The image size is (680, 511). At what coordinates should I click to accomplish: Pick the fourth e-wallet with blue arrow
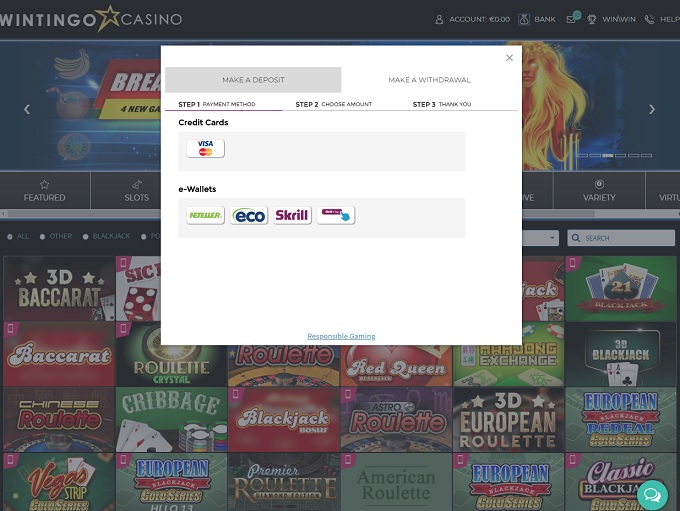[336, 215]
